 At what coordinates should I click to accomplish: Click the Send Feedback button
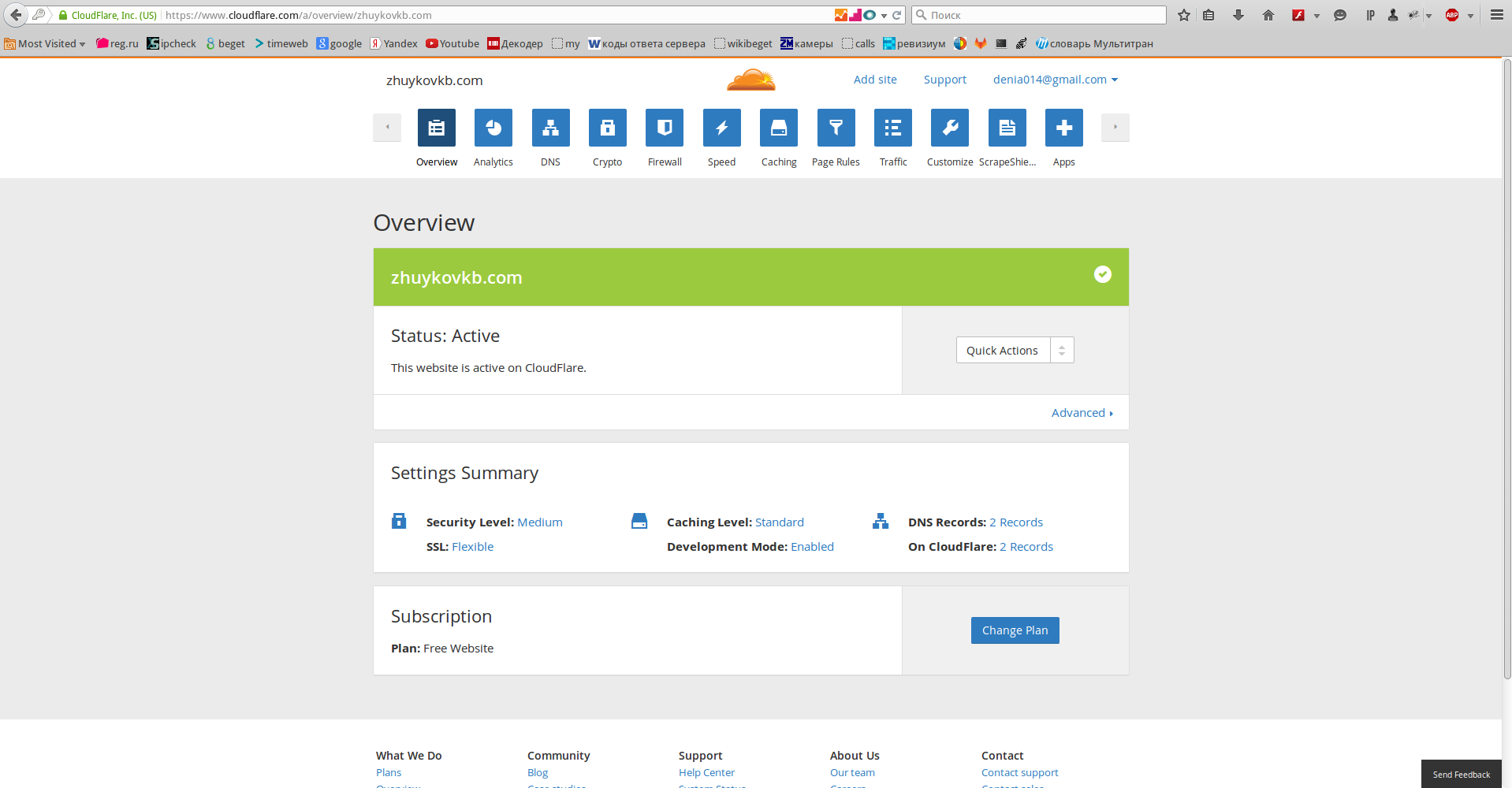click(x=1462, y=775)
